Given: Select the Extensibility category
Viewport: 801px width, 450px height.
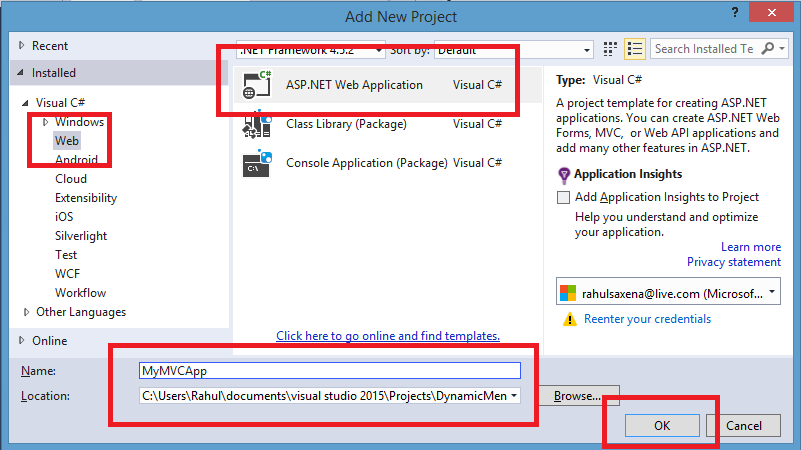Looking at the screenshot, I should click(86, 198).
